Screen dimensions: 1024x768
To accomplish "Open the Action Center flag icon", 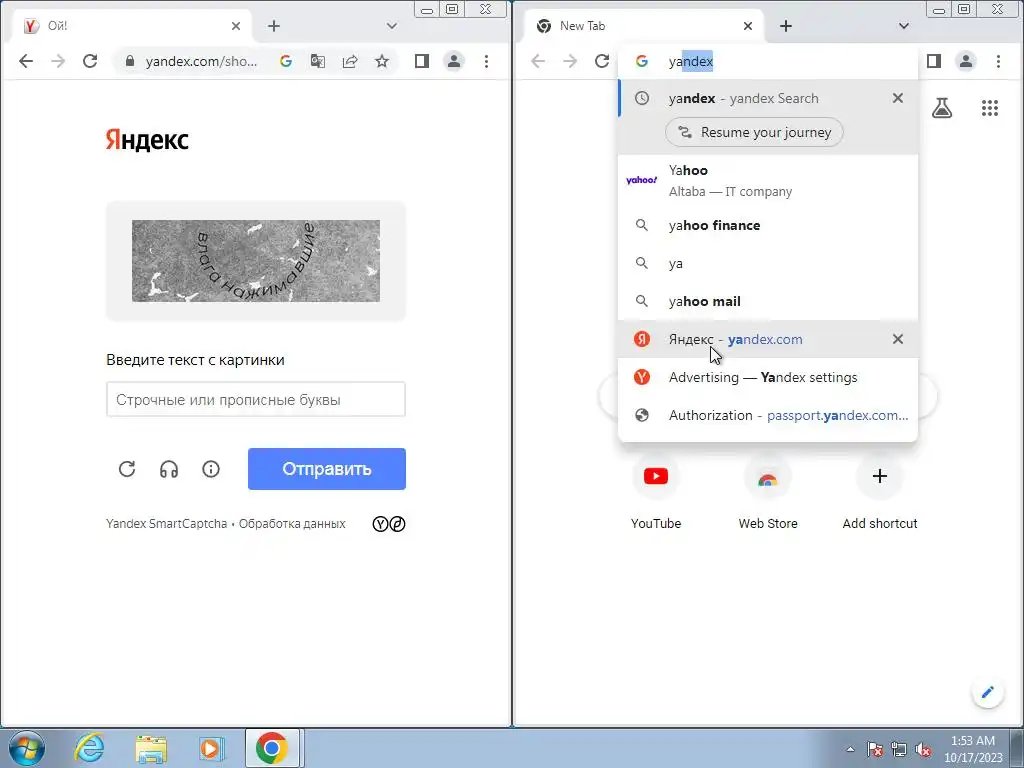I will (x=875, y=749).
